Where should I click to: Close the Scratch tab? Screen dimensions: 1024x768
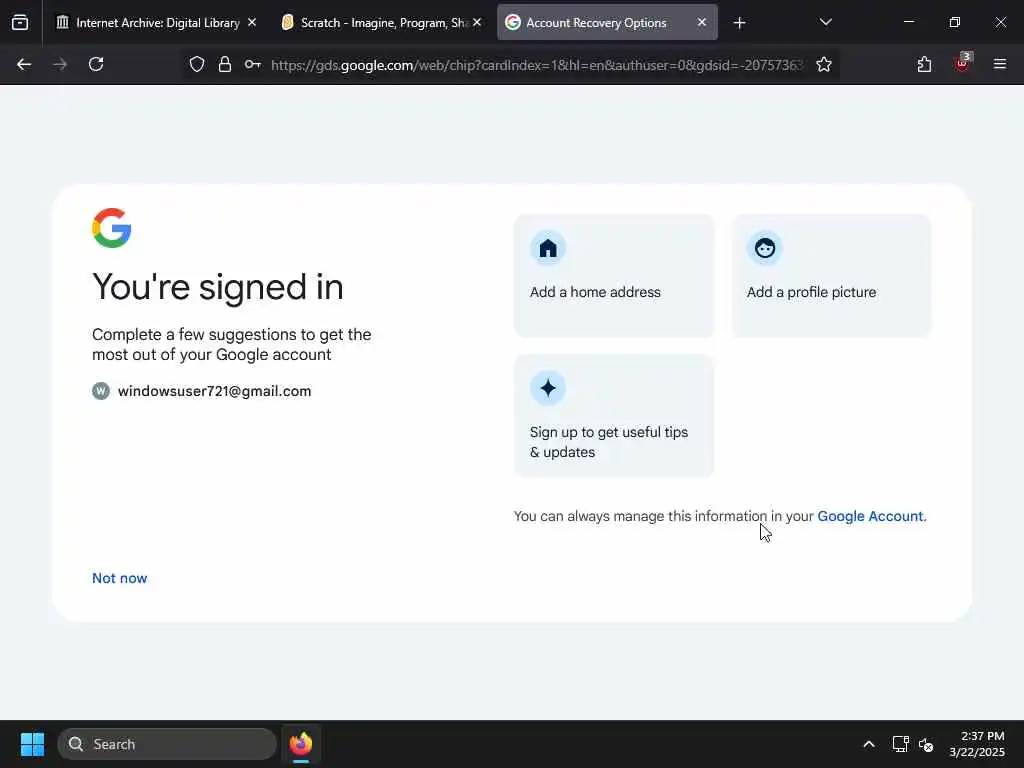pyautogui.click(x=477, y=22)
